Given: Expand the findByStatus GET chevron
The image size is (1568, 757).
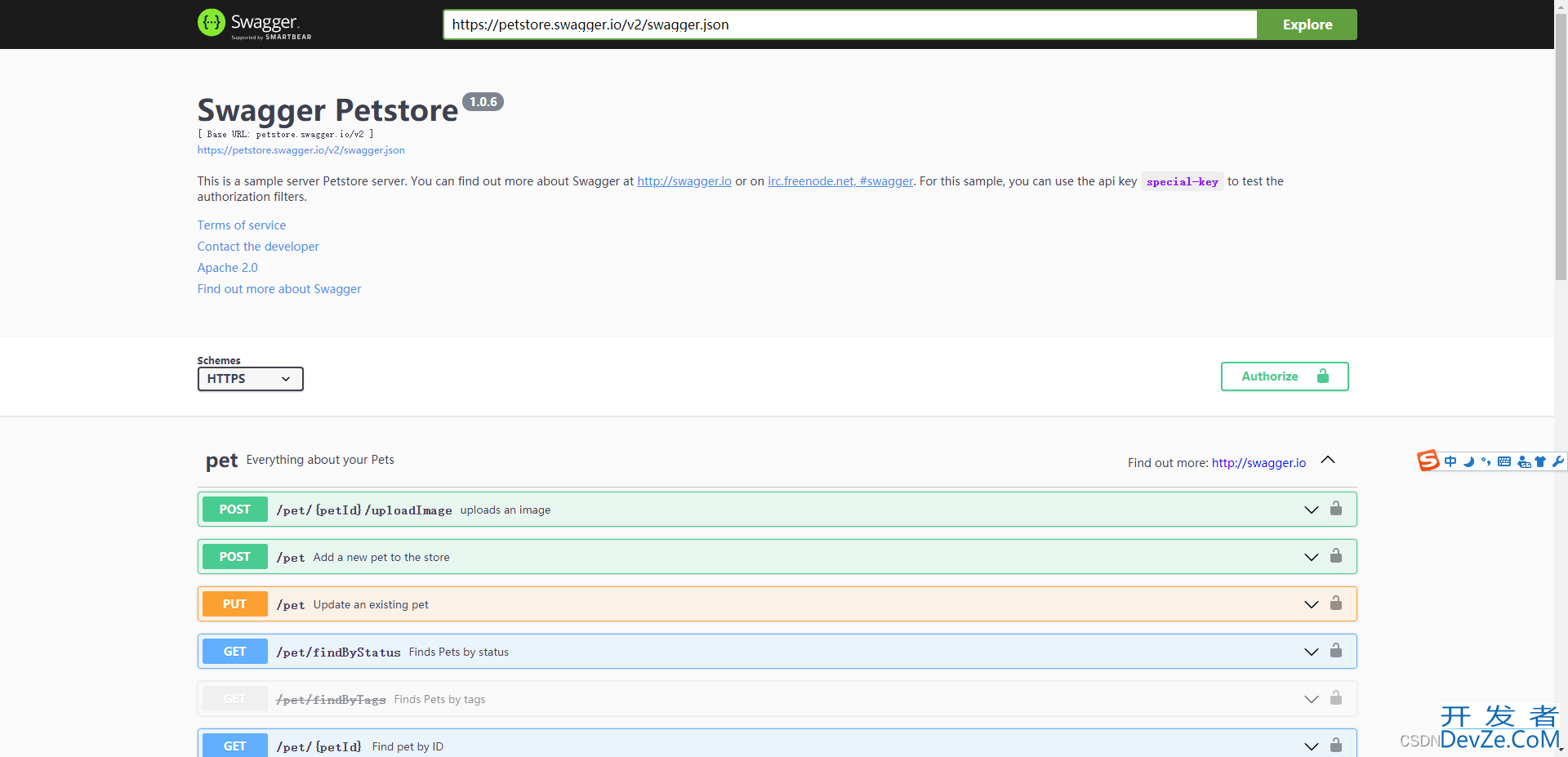Looking at the screenshot, I should point(1312,652).
